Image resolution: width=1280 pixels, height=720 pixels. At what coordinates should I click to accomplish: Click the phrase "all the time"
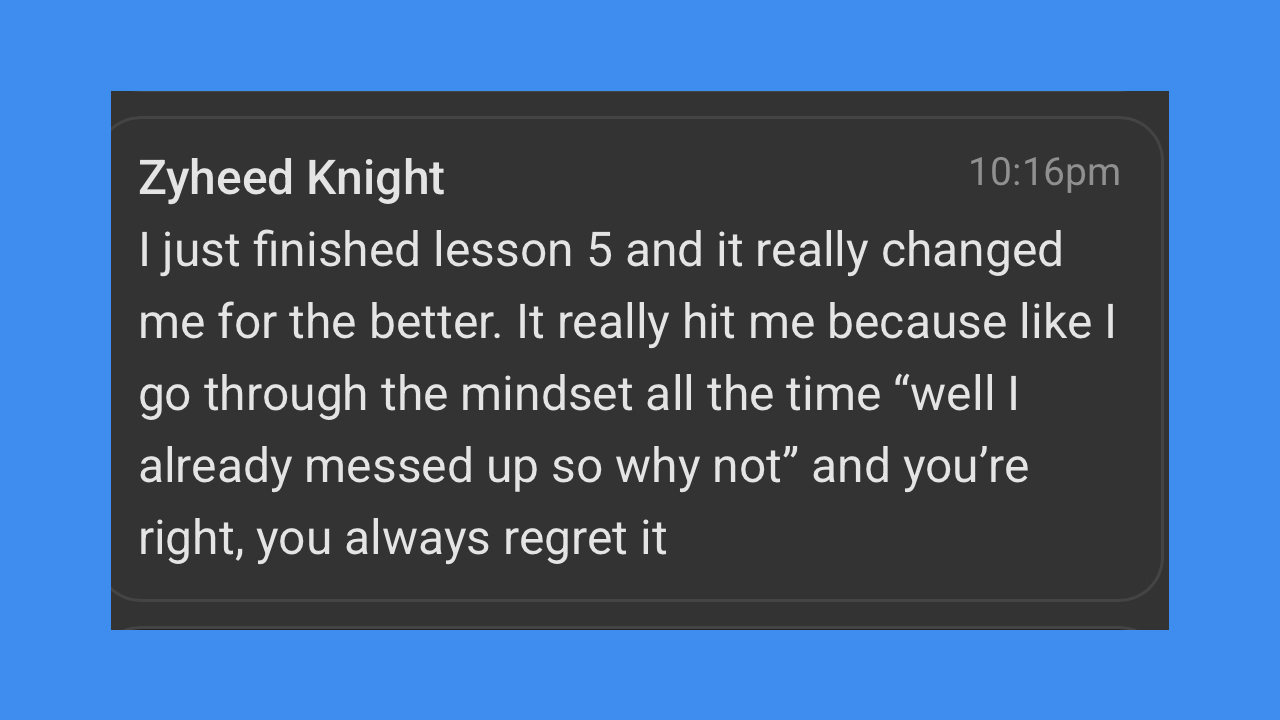click(763, 395)
